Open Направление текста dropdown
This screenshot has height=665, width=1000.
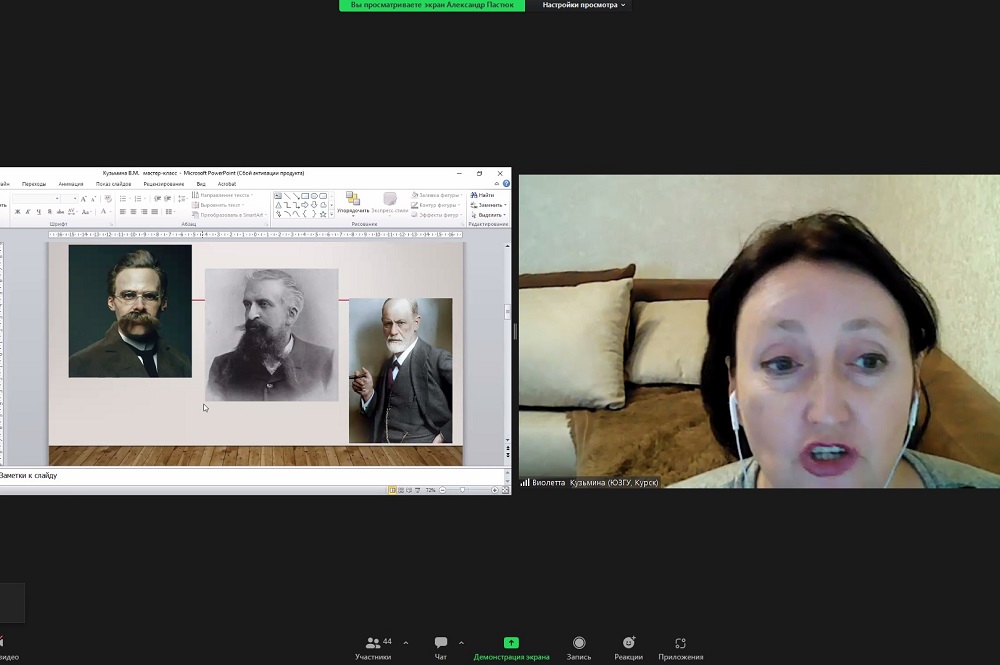223,195
